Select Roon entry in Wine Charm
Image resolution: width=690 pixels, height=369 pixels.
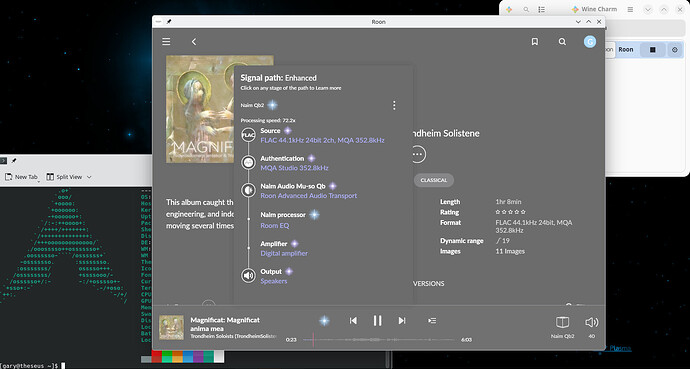[x=625, y=50]
